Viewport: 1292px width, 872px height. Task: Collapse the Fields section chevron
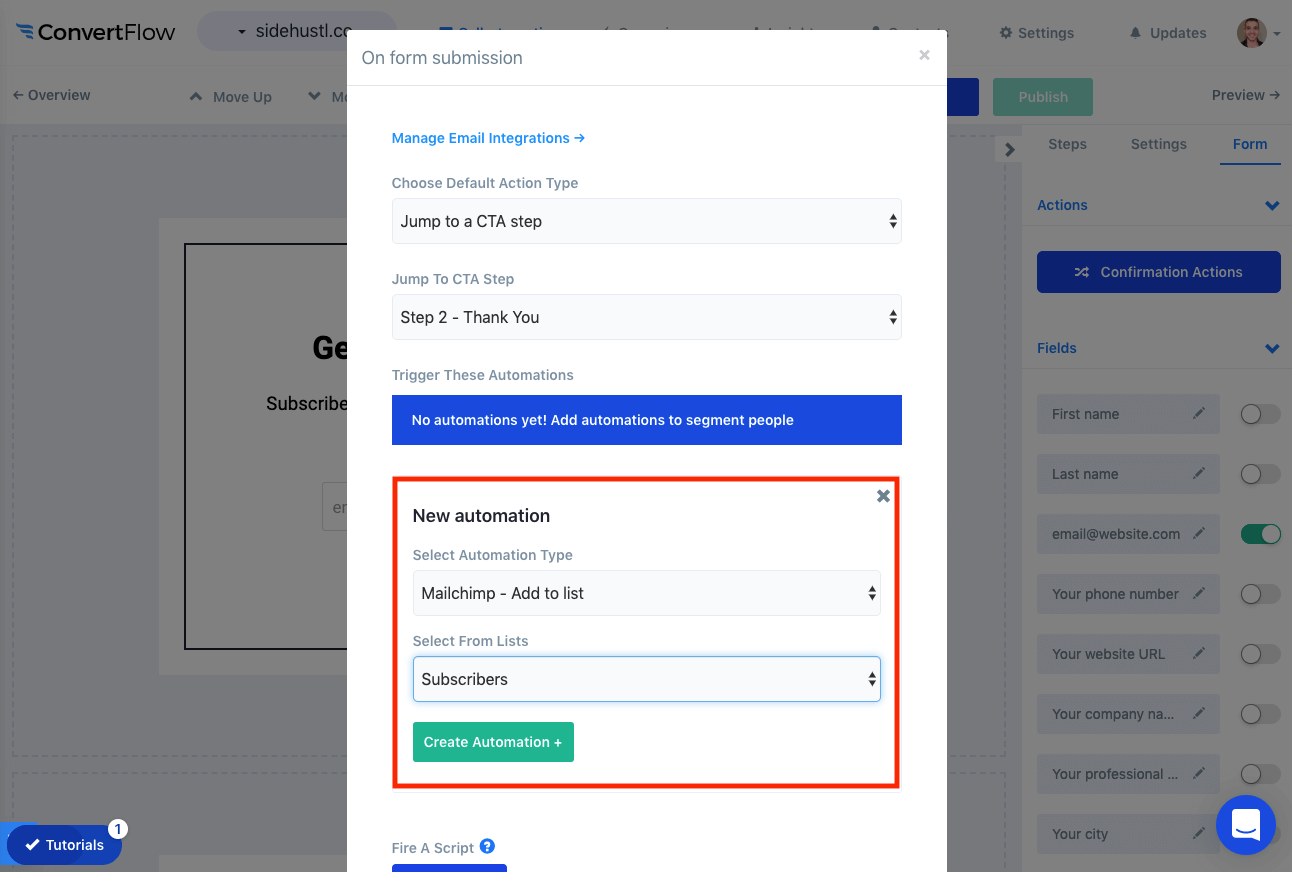pyautogui.click(x=1272, y=349)
